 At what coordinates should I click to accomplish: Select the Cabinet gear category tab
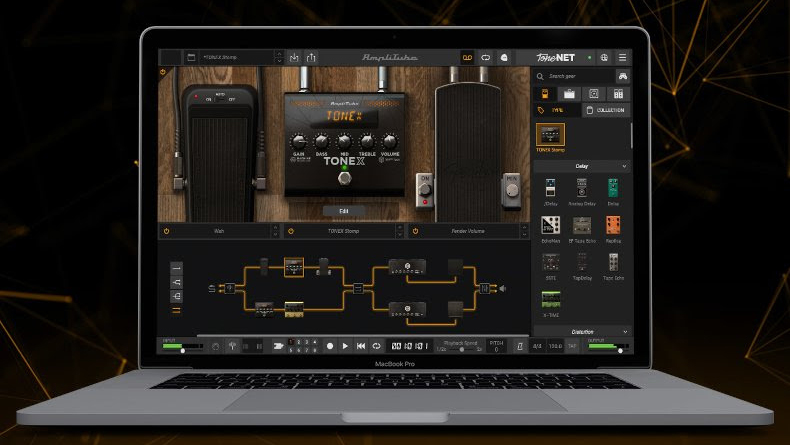594,94
